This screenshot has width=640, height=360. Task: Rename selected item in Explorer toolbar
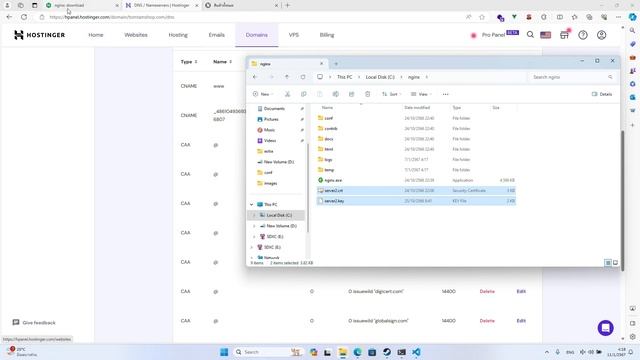pos(336,94)
